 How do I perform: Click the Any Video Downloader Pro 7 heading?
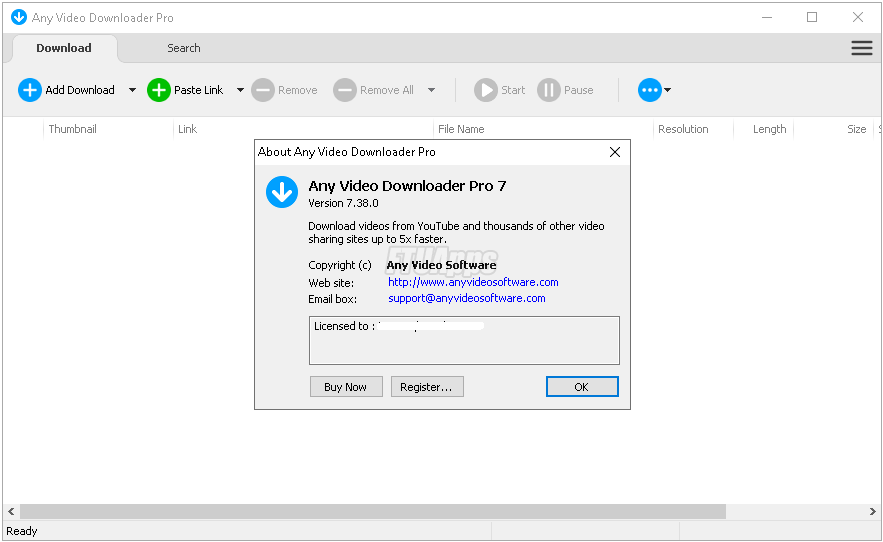pyautogui.click(x=407, y=186)
